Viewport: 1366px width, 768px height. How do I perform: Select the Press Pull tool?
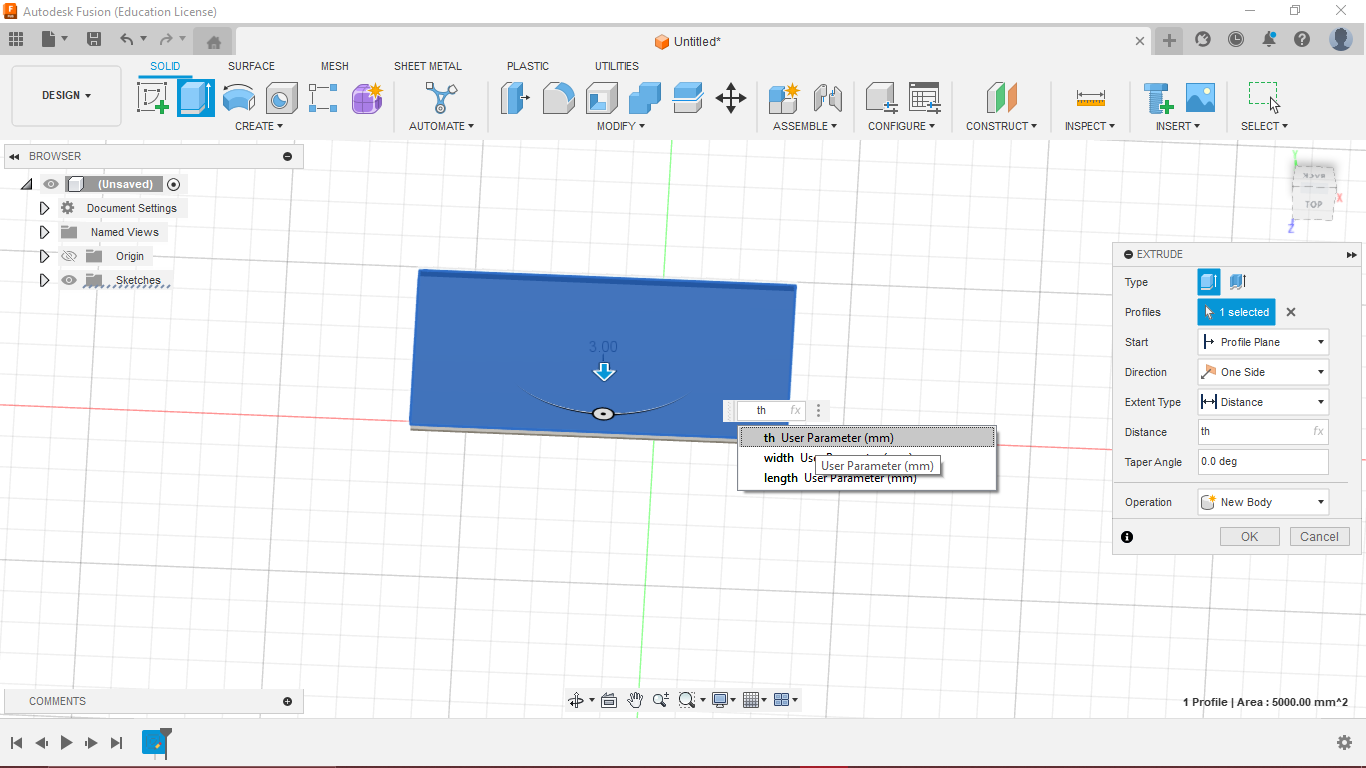(515, 98)
